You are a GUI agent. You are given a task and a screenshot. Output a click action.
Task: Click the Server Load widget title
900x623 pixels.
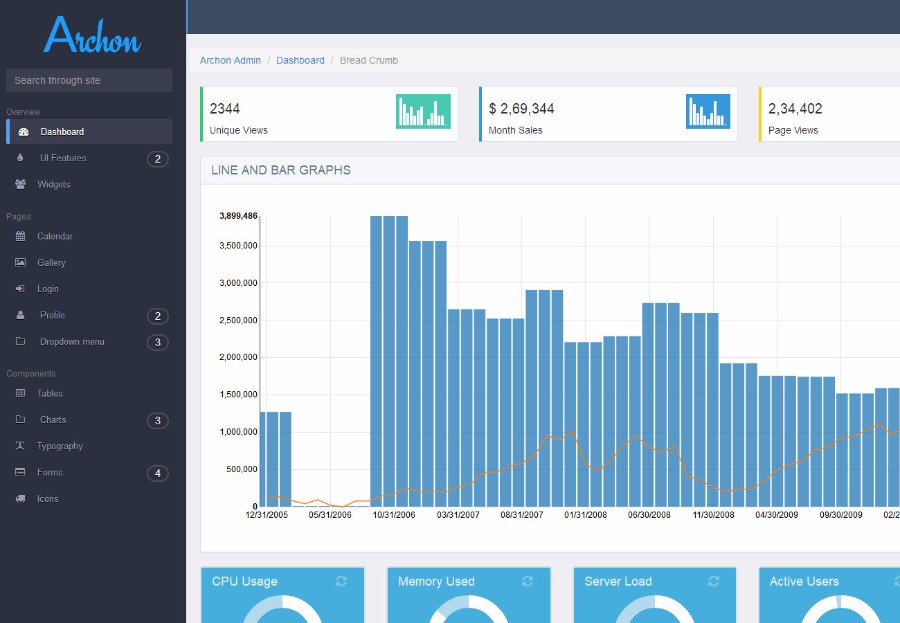618,582
